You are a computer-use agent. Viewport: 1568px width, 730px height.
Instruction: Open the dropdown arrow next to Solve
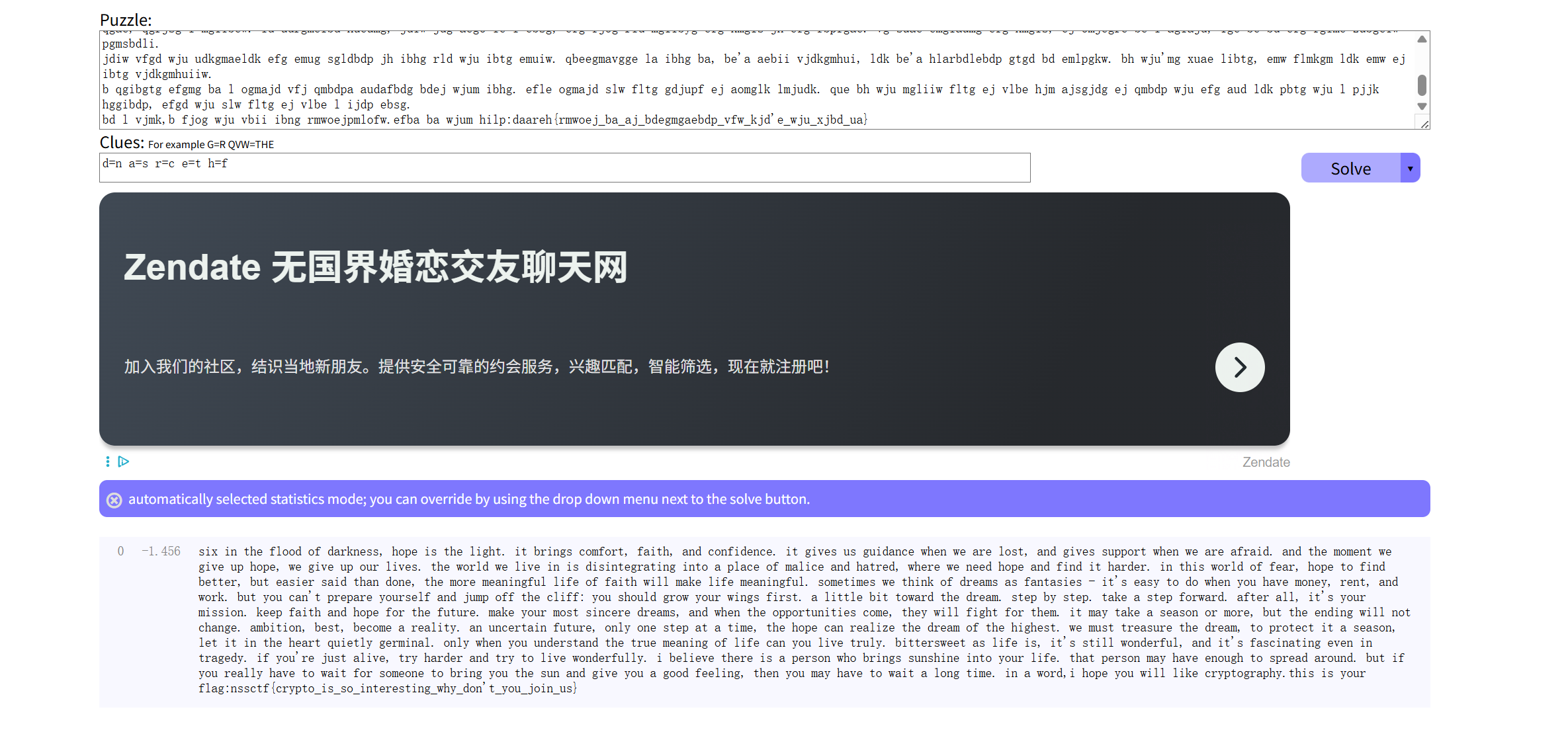(1410, 168)
